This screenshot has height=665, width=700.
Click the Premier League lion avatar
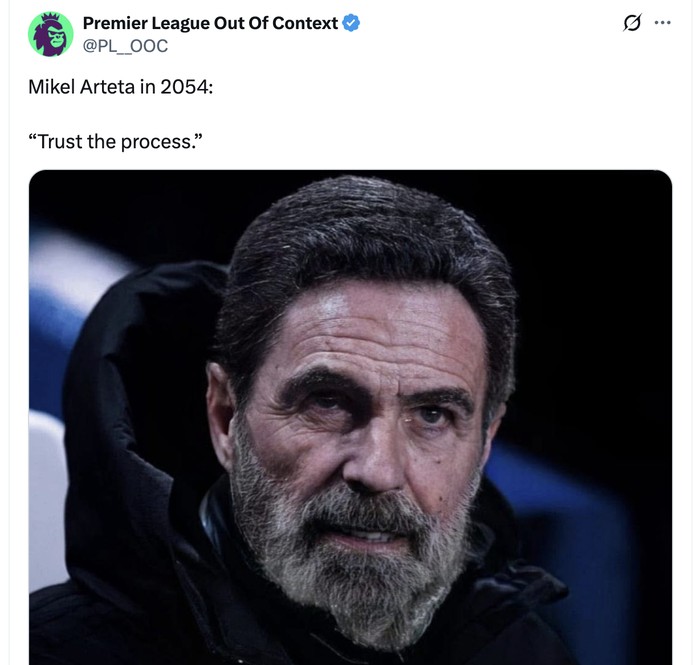pyautogui.click(x=50, y=33)
